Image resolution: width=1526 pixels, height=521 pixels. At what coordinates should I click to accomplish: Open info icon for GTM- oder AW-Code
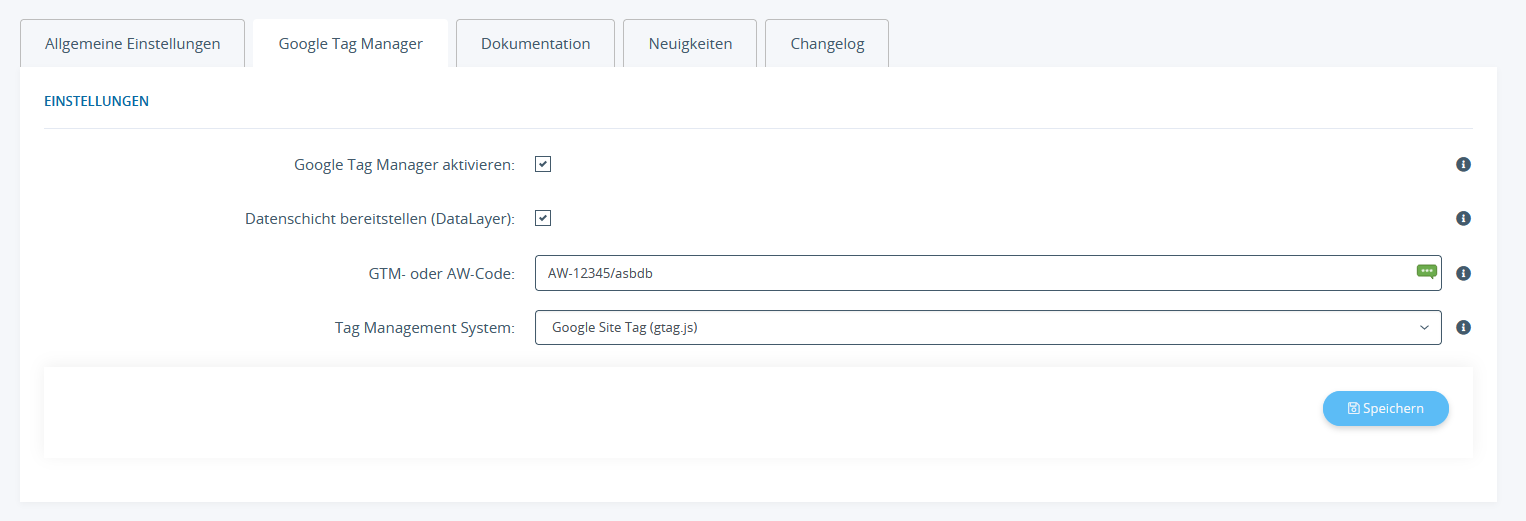(x=1463, y=273)
